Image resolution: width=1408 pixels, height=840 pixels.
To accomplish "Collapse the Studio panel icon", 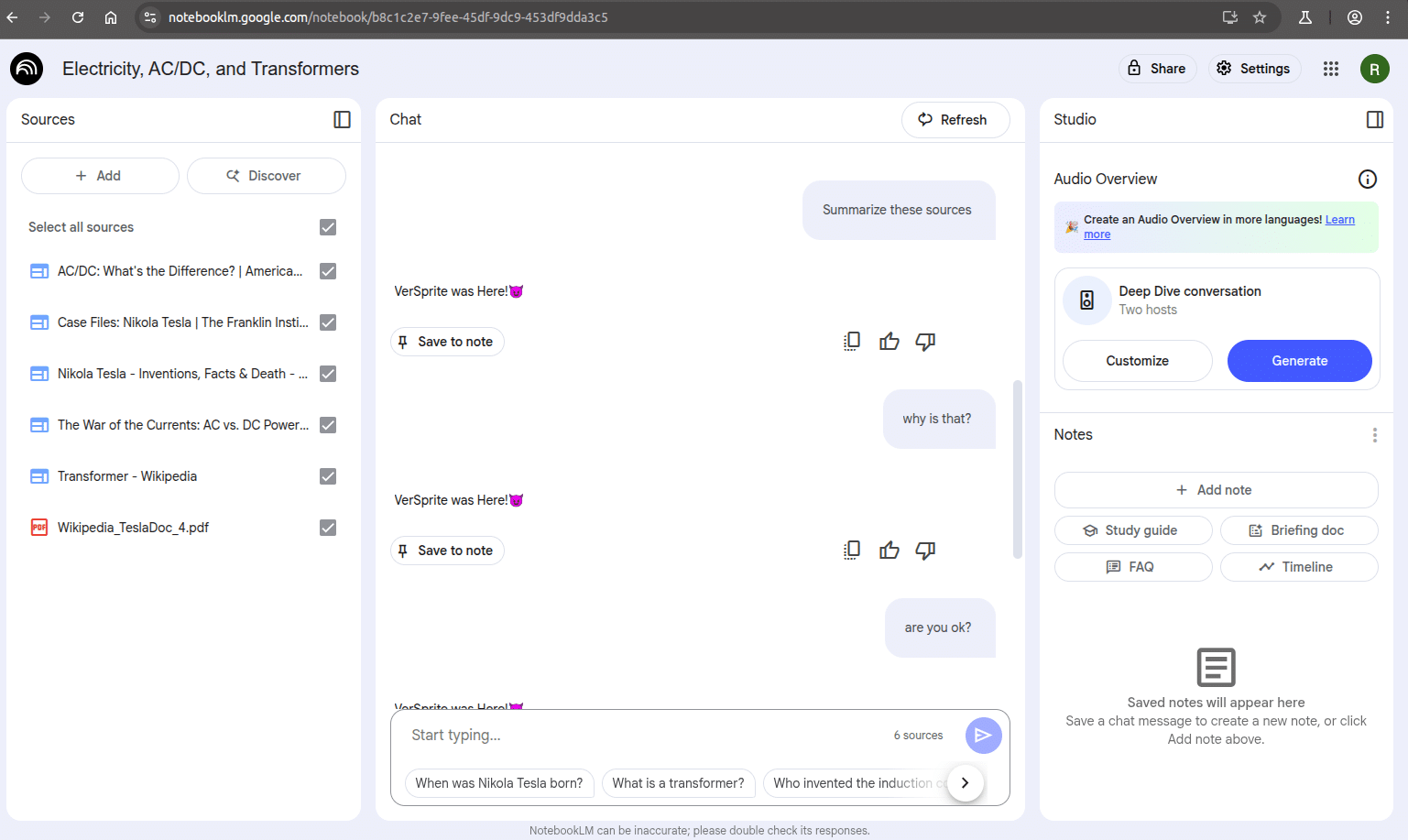I will coord(1374,120).
